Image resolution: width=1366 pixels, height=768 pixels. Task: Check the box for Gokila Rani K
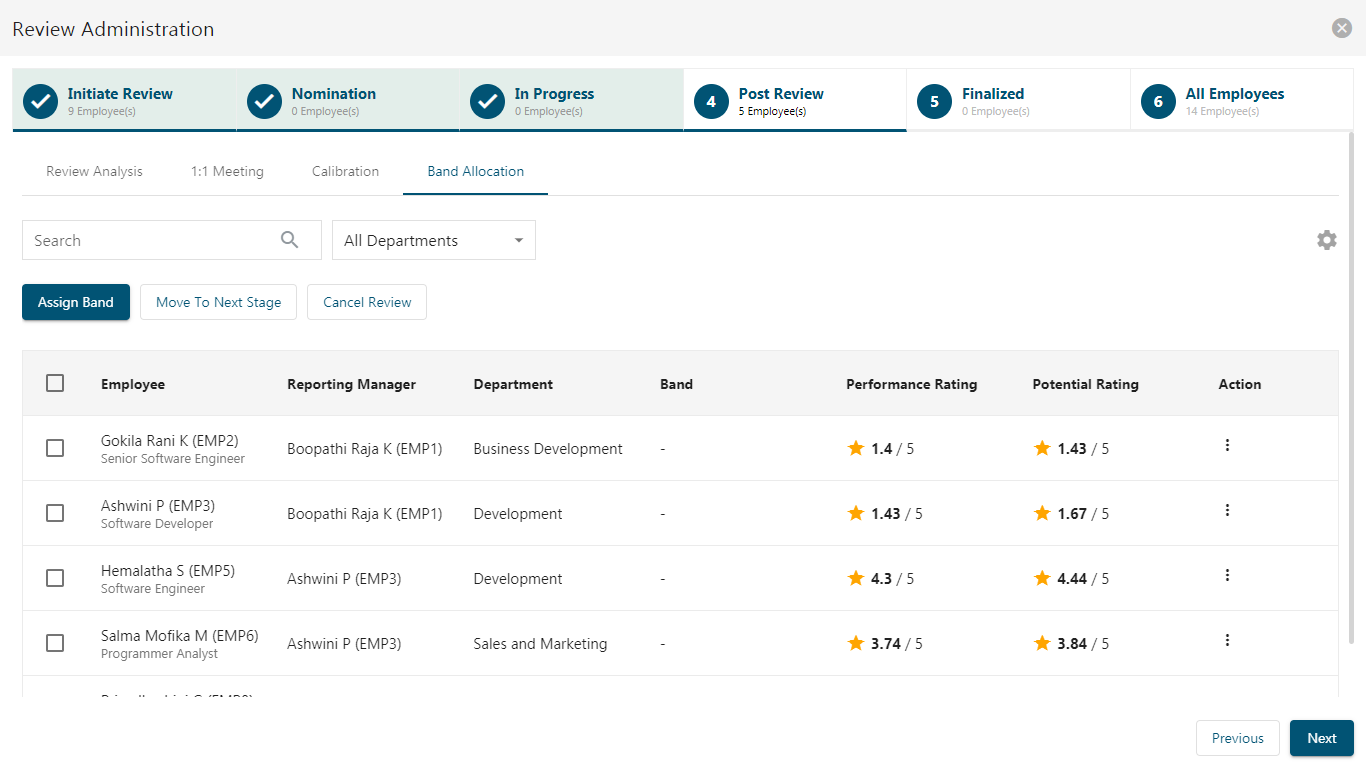(55, 448)
